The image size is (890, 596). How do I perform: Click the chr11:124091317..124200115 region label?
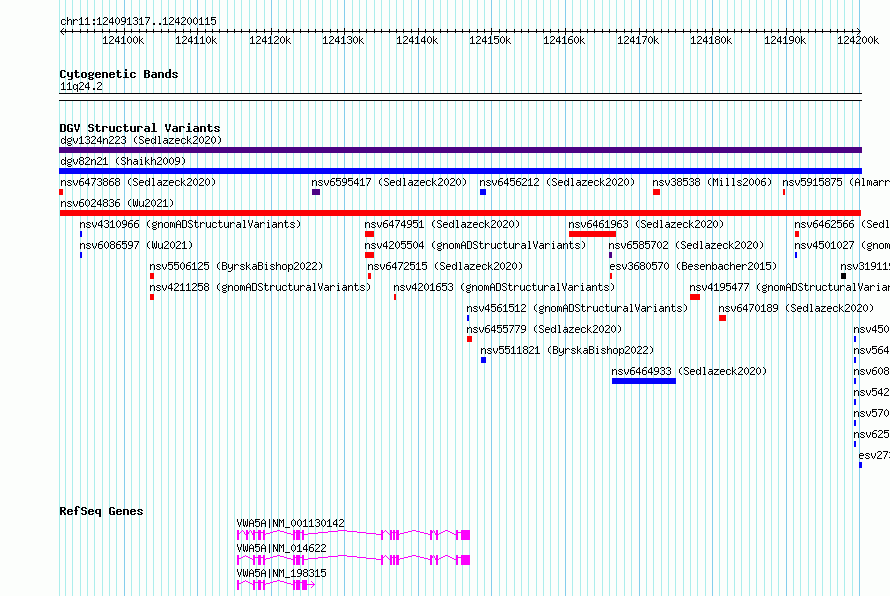click(138, 22)
